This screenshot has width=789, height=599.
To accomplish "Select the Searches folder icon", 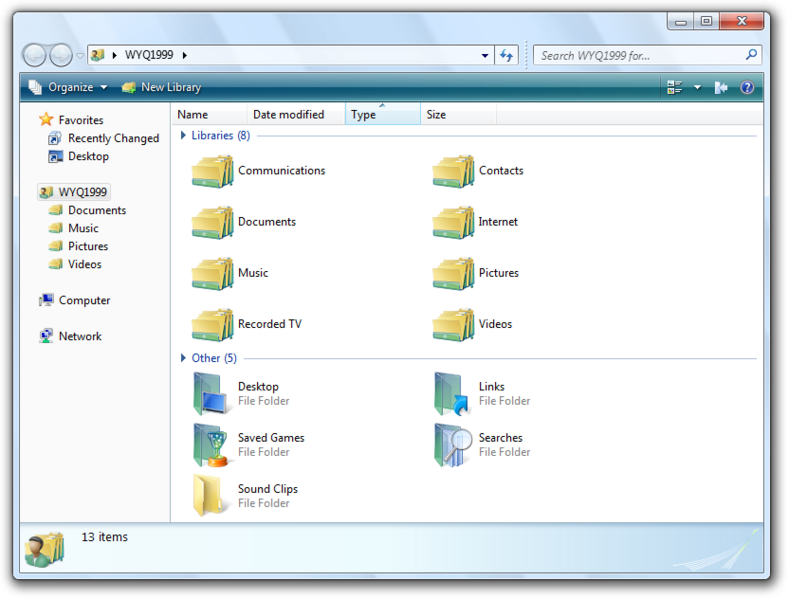I will [452, 445].
